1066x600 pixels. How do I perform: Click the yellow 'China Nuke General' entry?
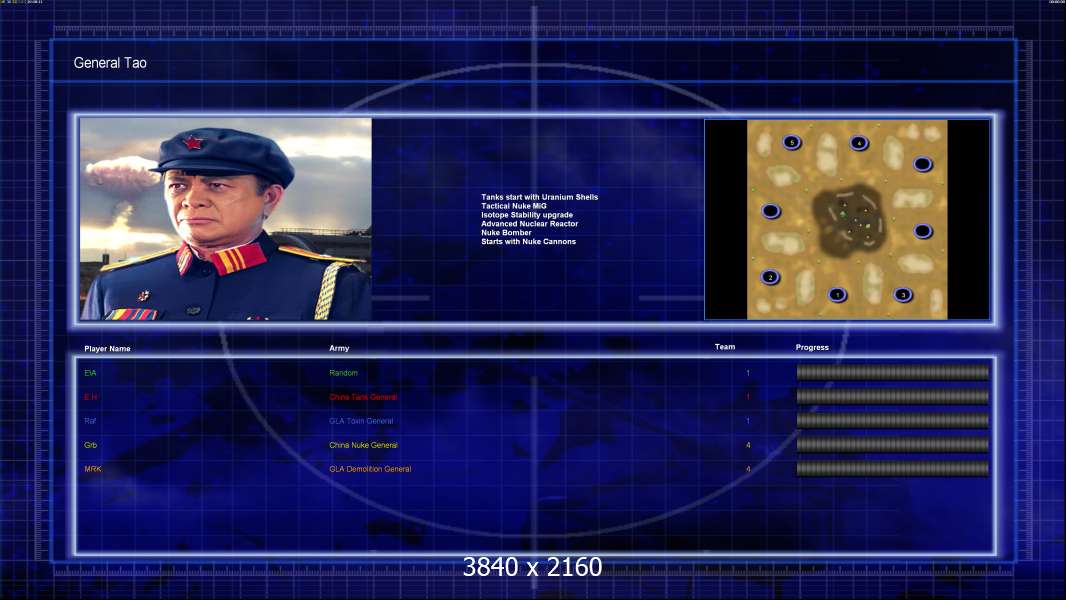(x=363, y=445)
